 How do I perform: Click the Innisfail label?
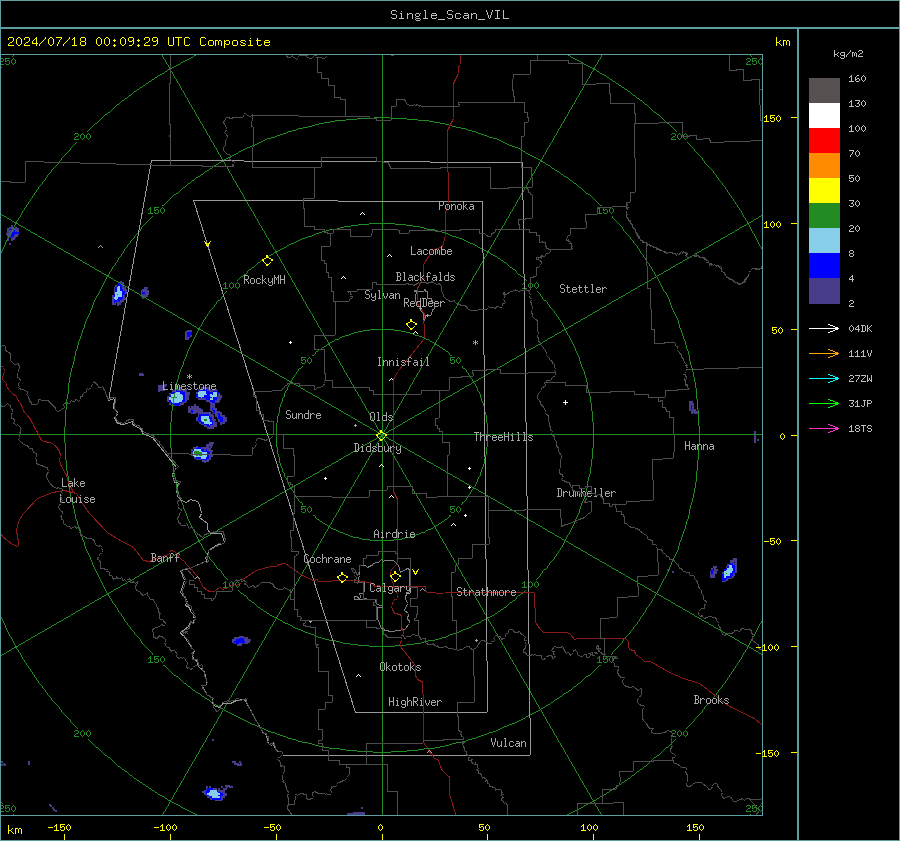click(403, 362)
